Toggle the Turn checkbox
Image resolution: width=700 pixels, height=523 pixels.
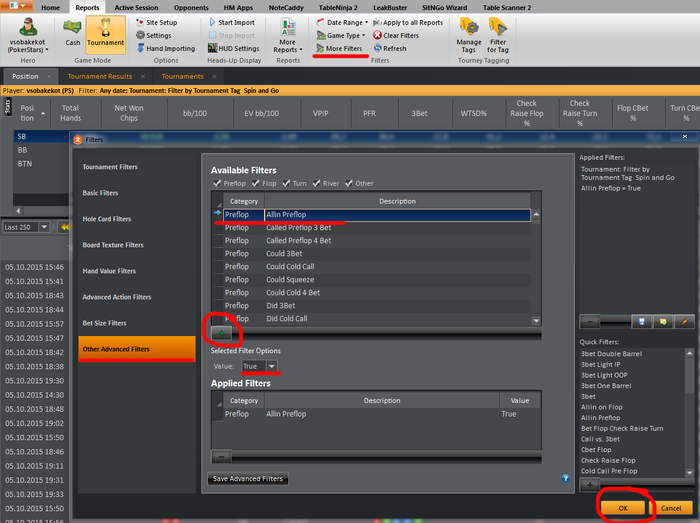click(286, 183)
